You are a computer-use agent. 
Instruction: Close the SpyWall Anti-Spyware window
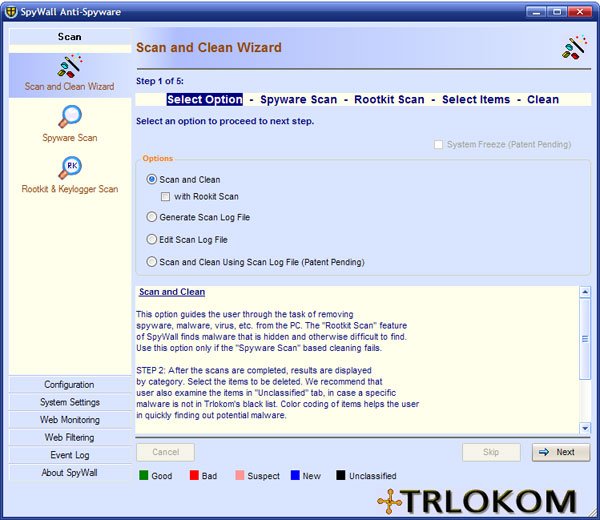580,12
